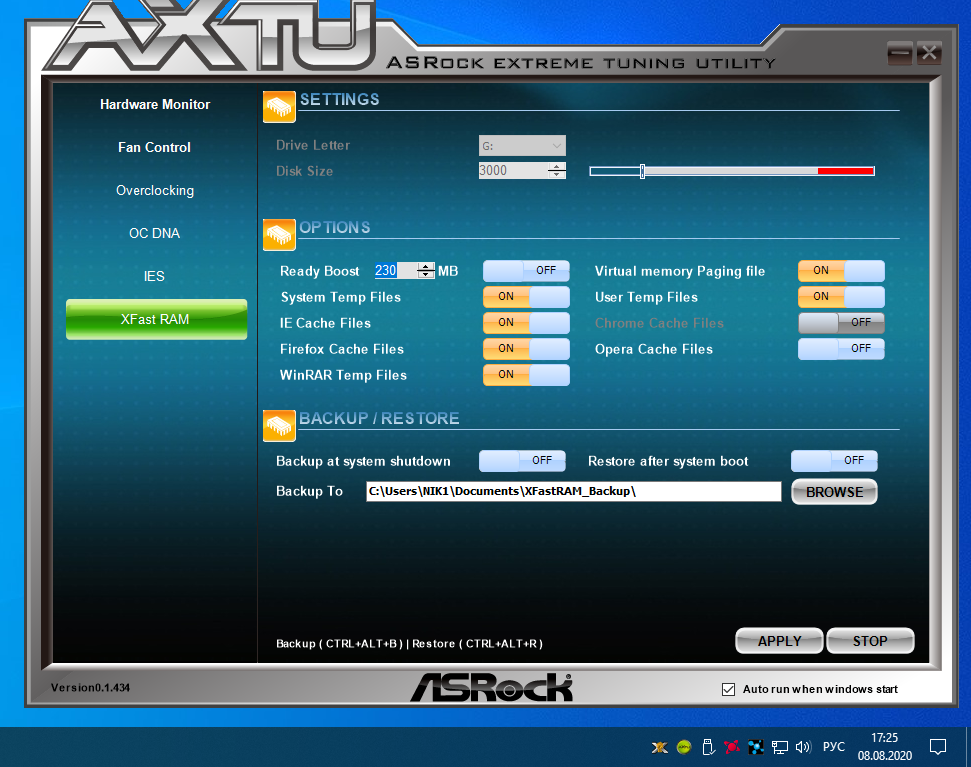
Task: Click the Backup (CTRL+ALT+B) shortcut hint text
Action: [x=339, y=644]
